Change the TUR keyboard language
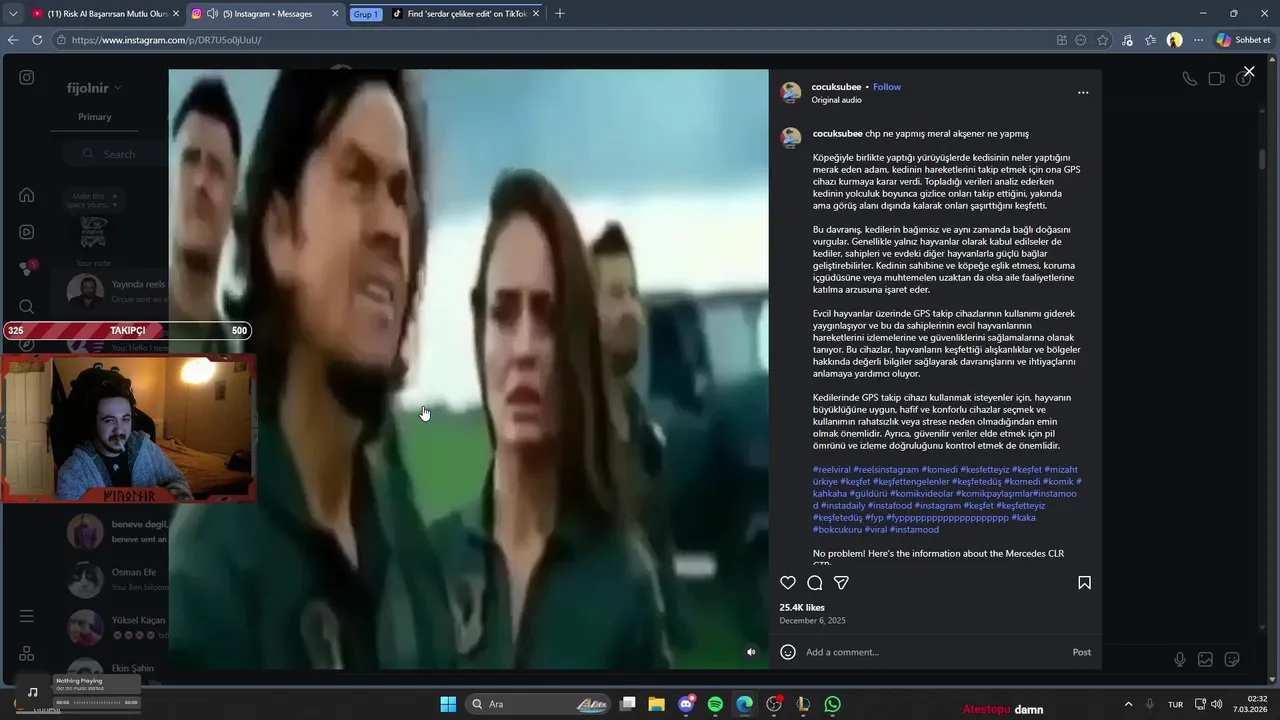Image resolution: width=1280 pixels, height=720 pixels. coord(1175,705)
